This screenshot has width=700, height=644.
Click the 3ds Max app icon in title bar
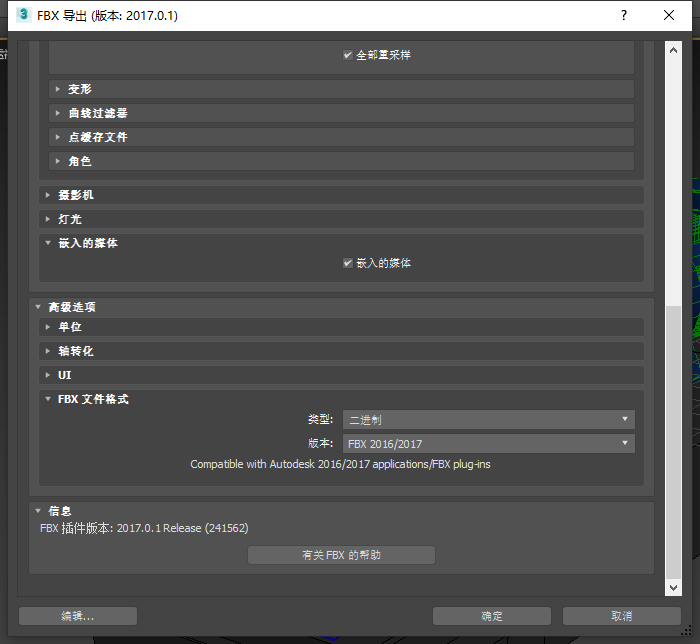(23, 15)
